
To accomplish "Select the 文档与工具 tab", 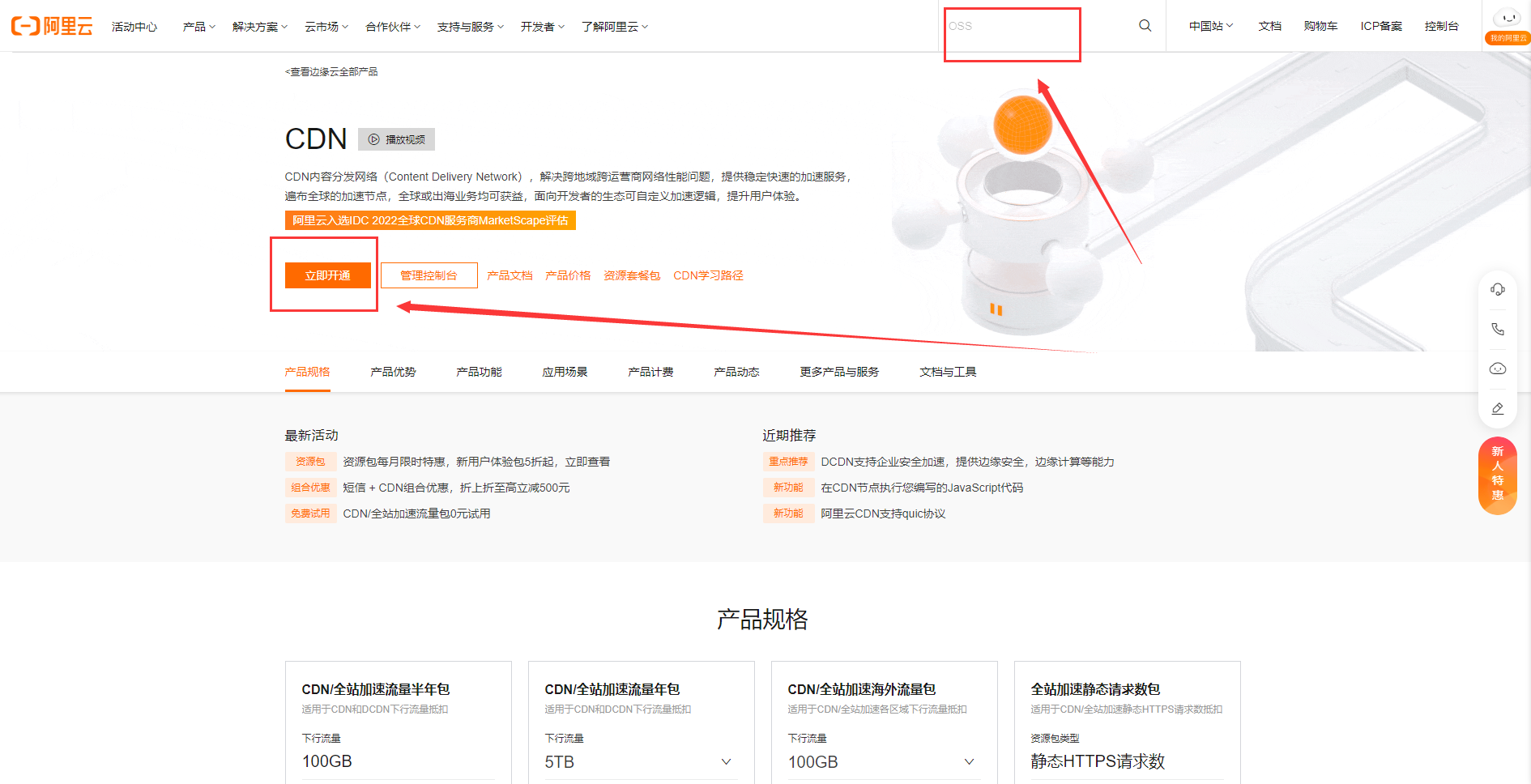I will point(948,372).
